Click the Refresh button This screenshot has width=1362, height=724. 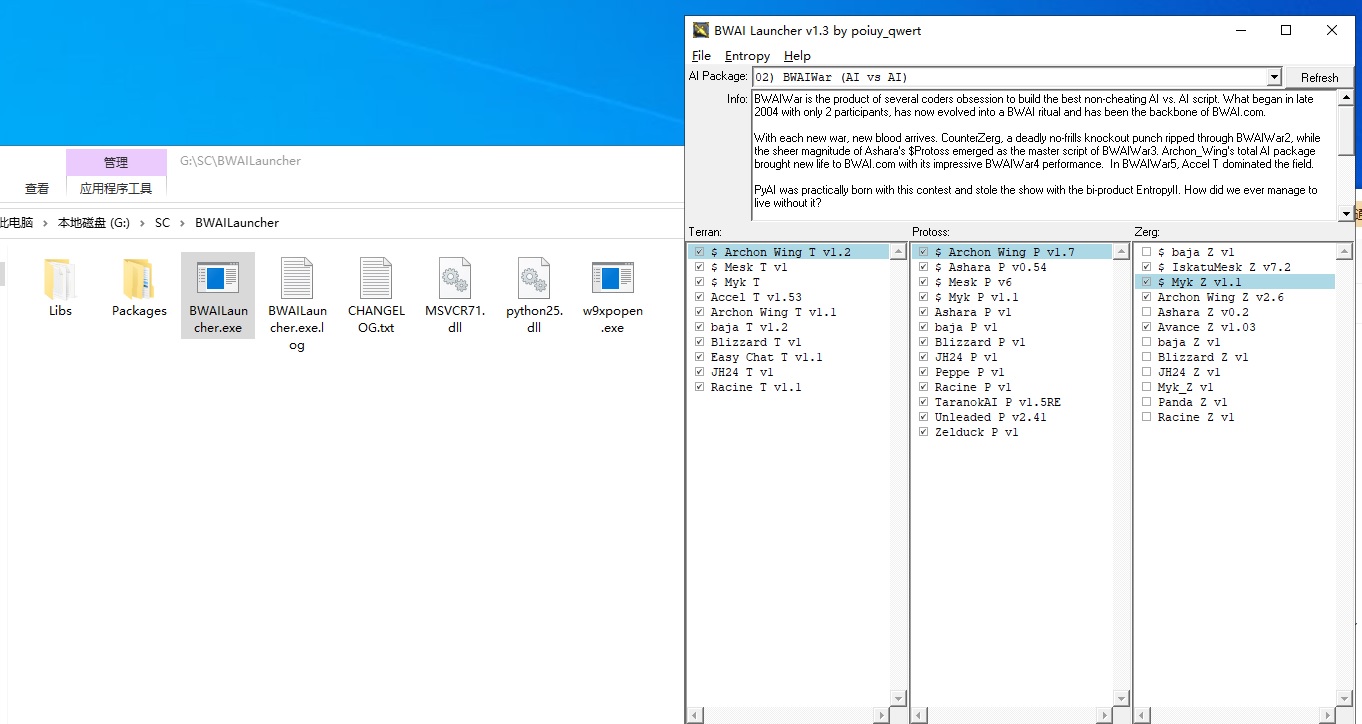coord(1319,77)
